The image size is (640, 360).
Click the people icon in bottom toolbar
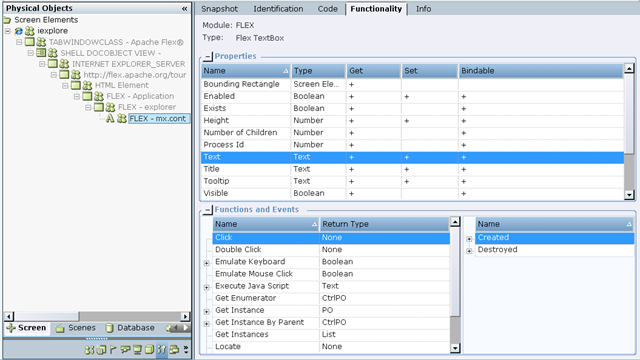click(89, 350)
